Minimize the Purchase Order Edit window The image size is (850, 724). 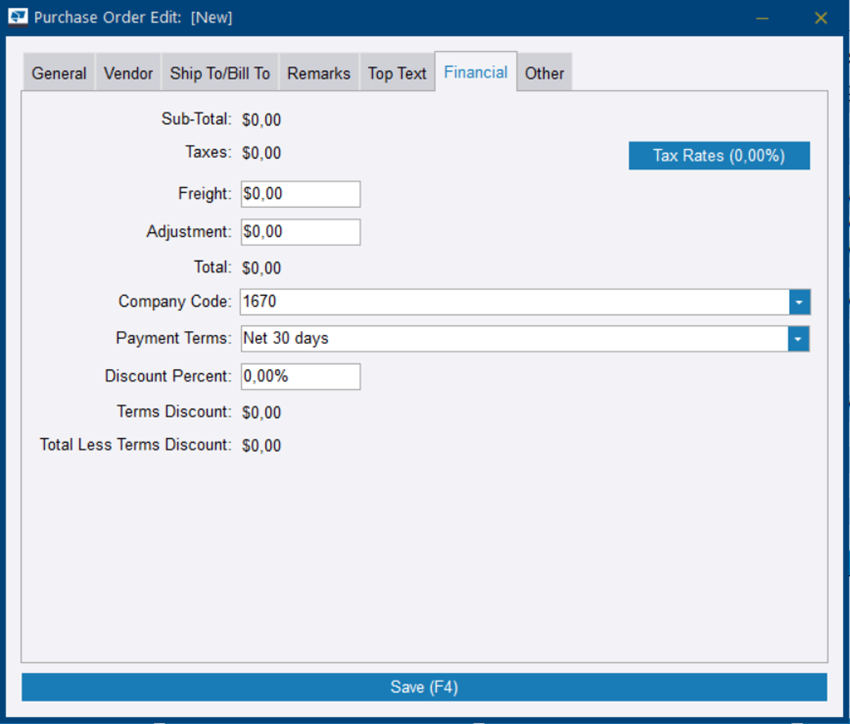point(762,18)
